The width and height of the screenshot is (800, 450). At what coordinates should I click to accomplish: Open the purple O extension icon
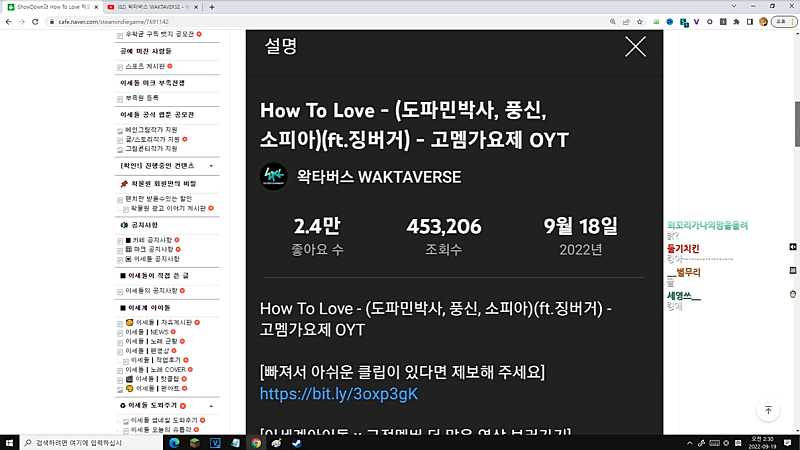[710, 22]
